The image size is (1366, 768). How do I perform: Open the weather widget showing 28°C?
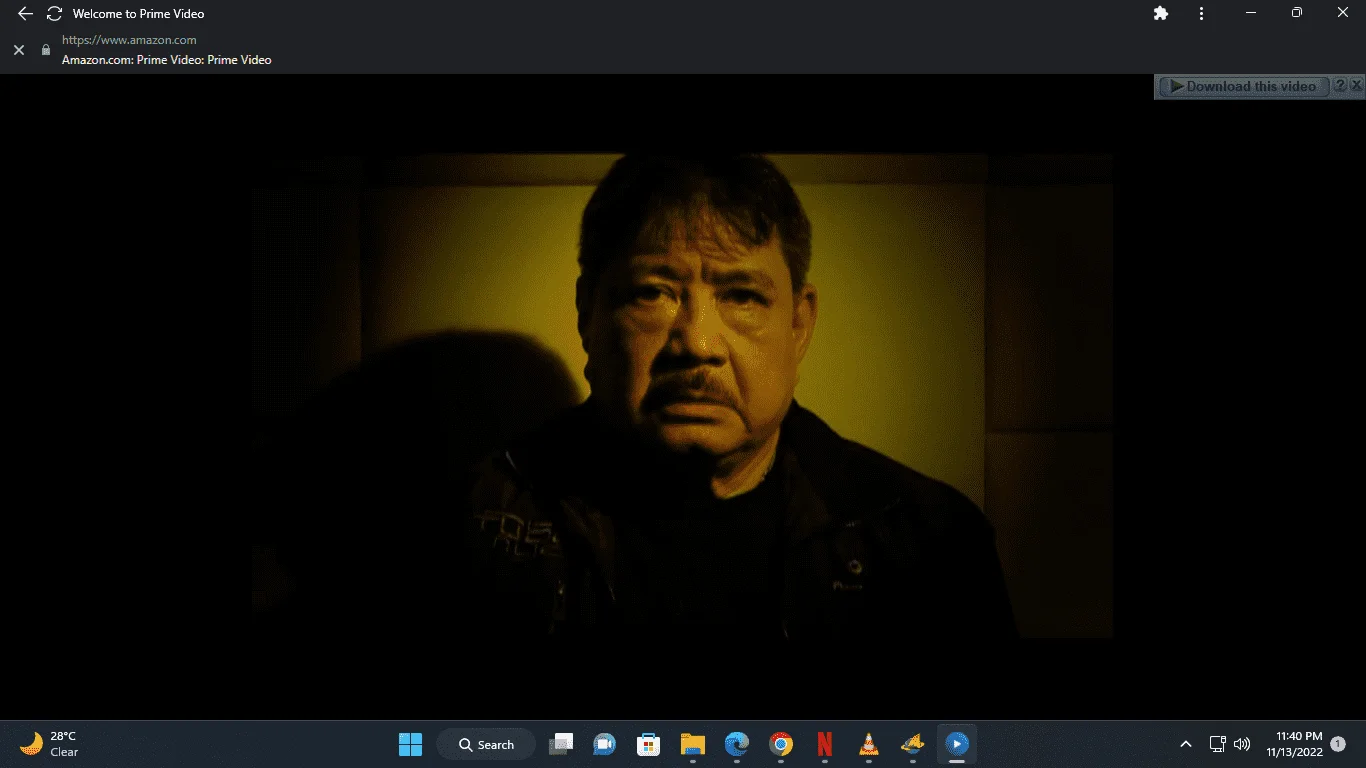pyautogui.click(x=49, y=744)
